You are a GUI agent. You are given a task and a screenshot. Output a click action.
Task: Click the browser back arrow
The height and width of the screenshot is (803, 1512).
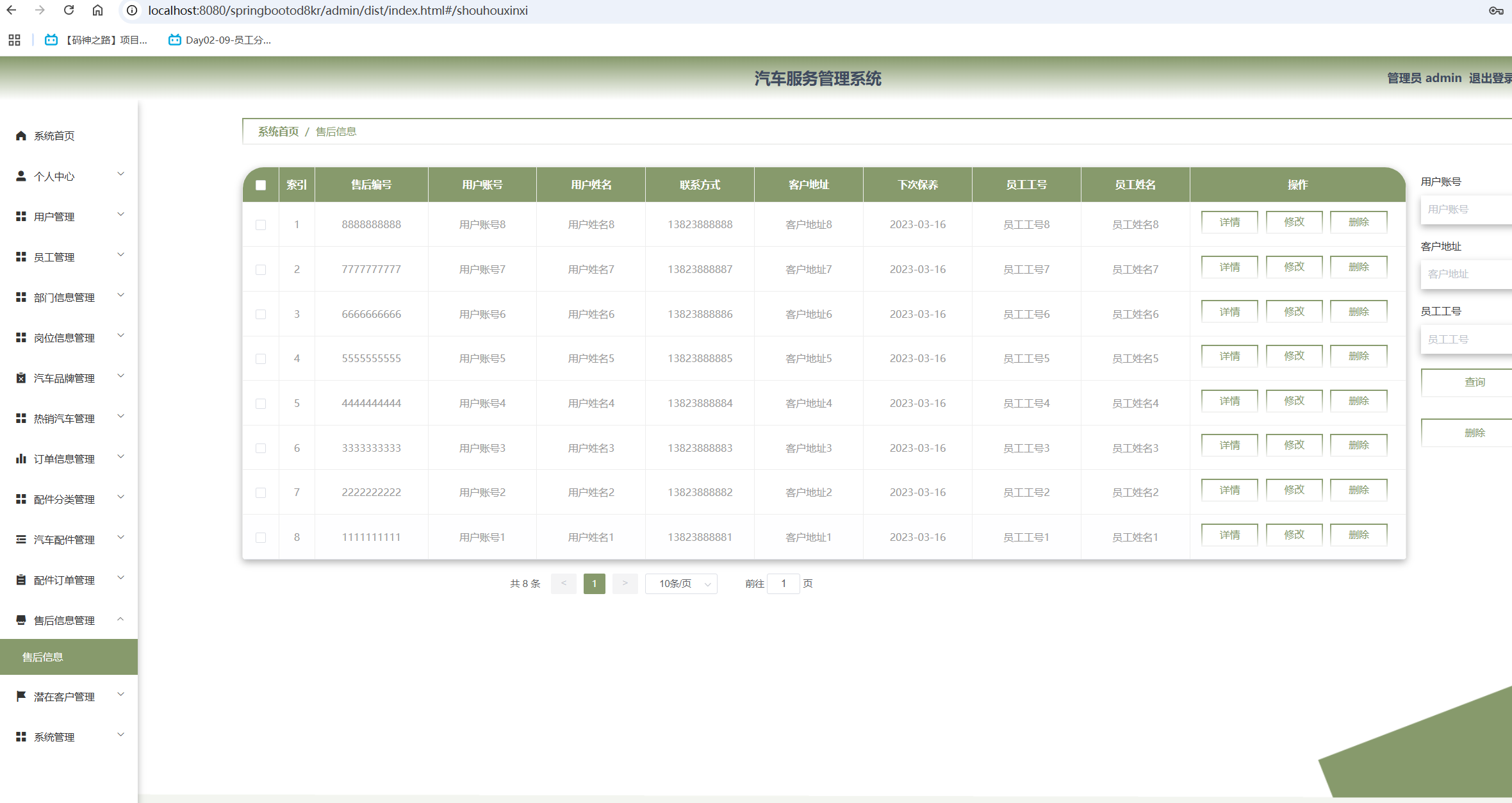pyautogui.click(x=12, y=10)
